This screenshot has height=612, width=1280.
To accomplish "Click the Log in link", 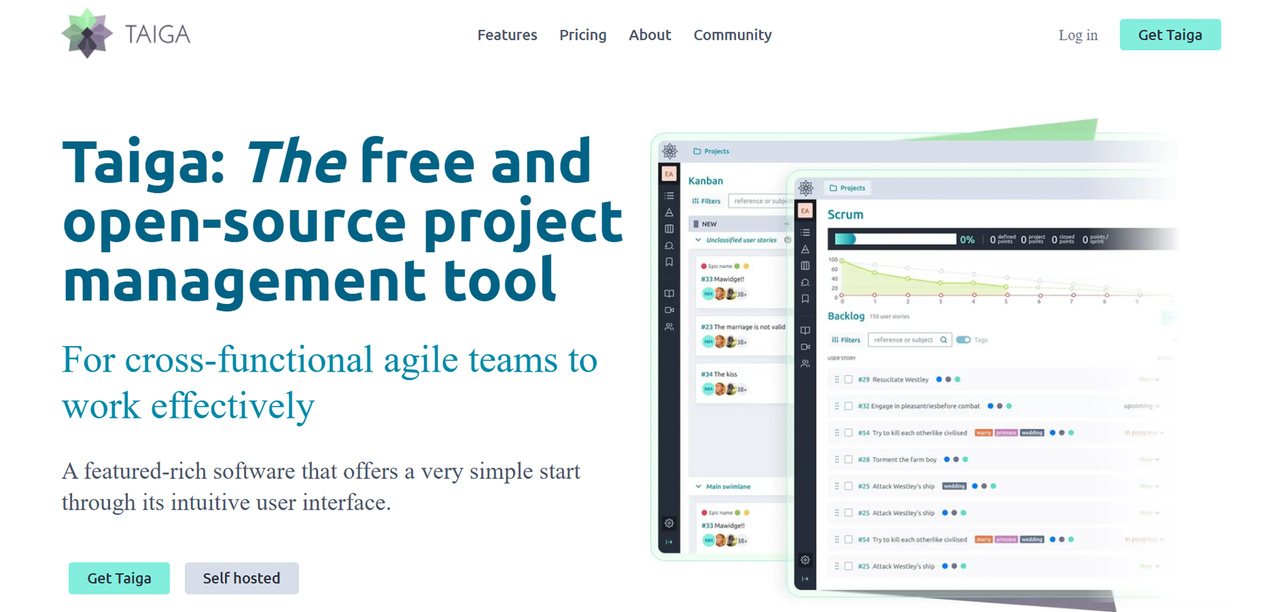I will 1078,35.
